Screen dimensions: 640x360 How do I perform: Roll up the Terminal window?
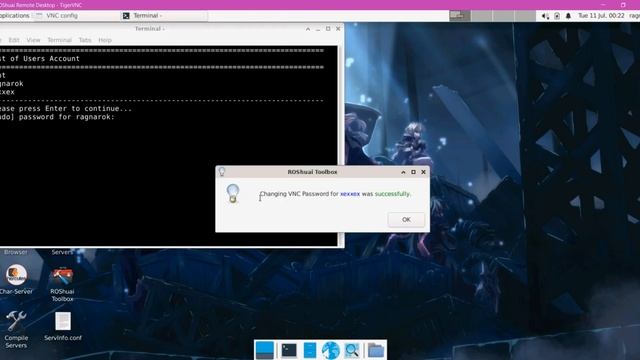(308, 29)
